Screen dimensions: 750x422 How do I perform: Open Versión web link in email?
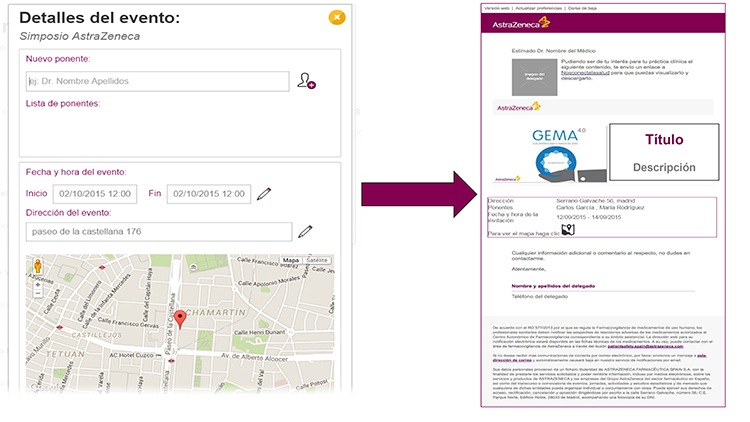pos(497,8)
